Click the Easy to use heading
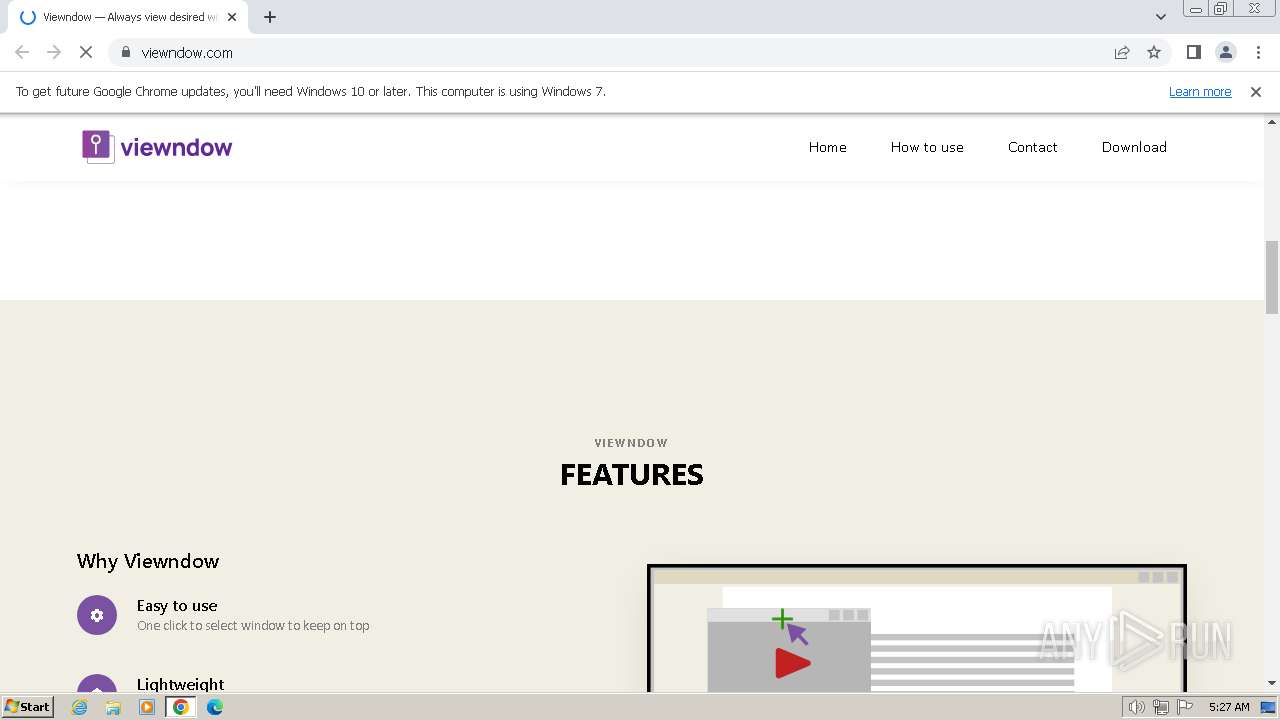 [177, 605]
